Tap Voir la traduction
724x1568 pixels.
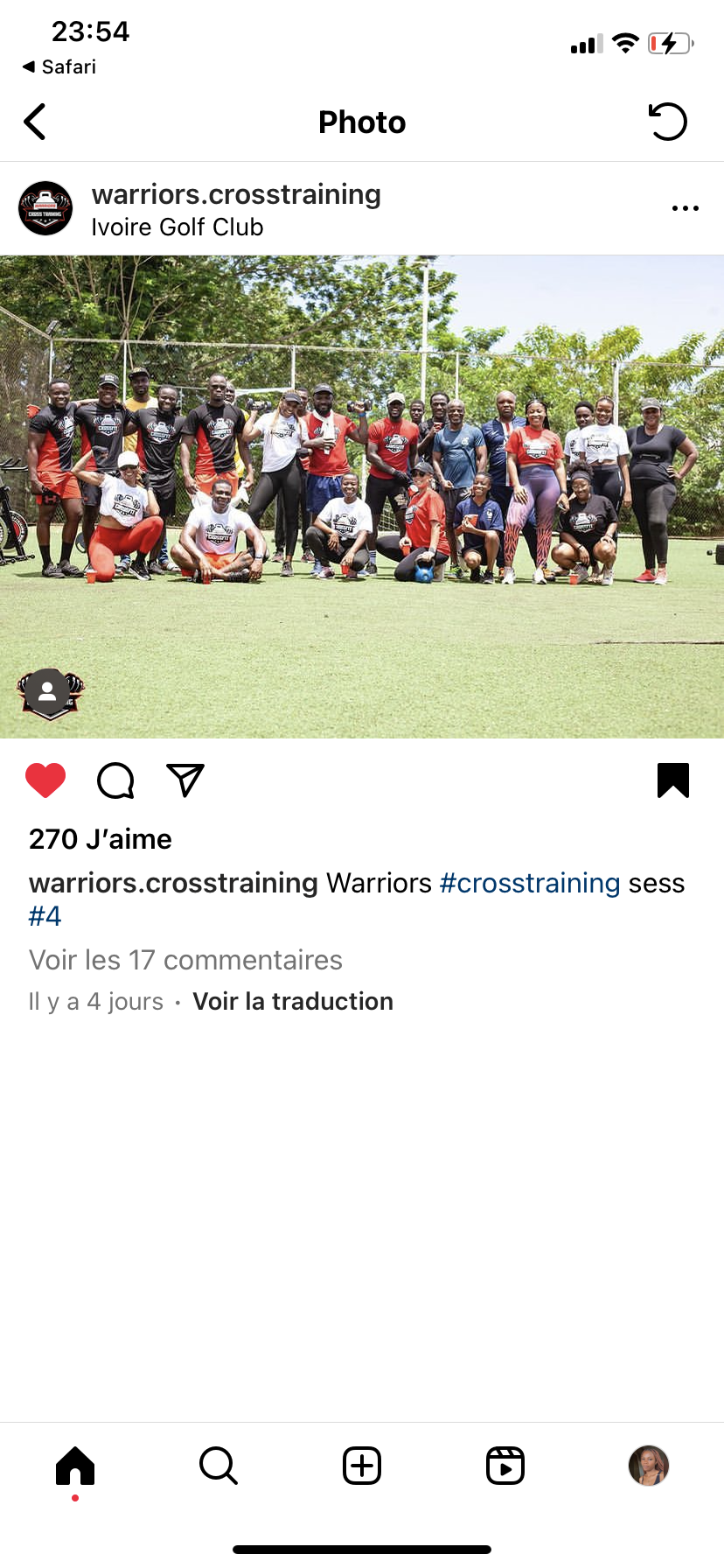293,1001
